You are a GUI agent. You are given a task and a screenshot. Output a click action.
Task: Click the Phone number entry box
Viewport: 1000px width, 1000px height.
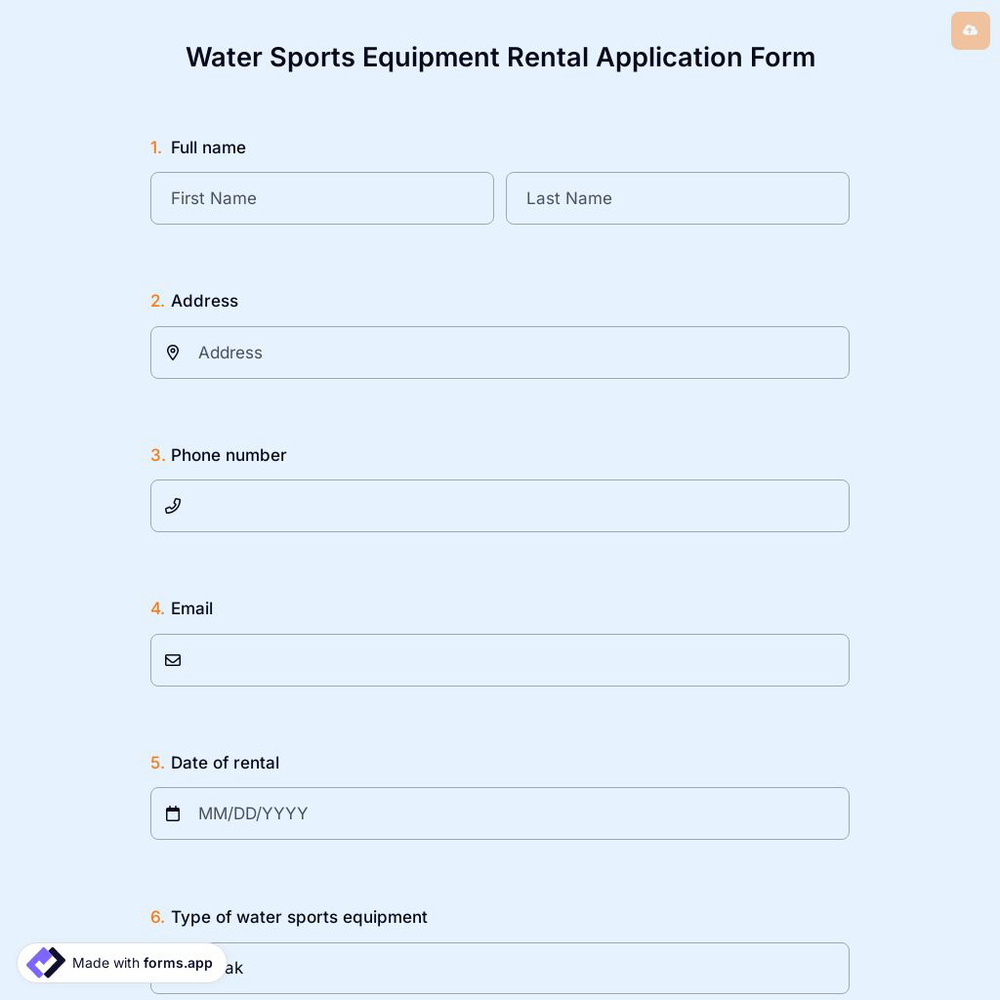500,505
